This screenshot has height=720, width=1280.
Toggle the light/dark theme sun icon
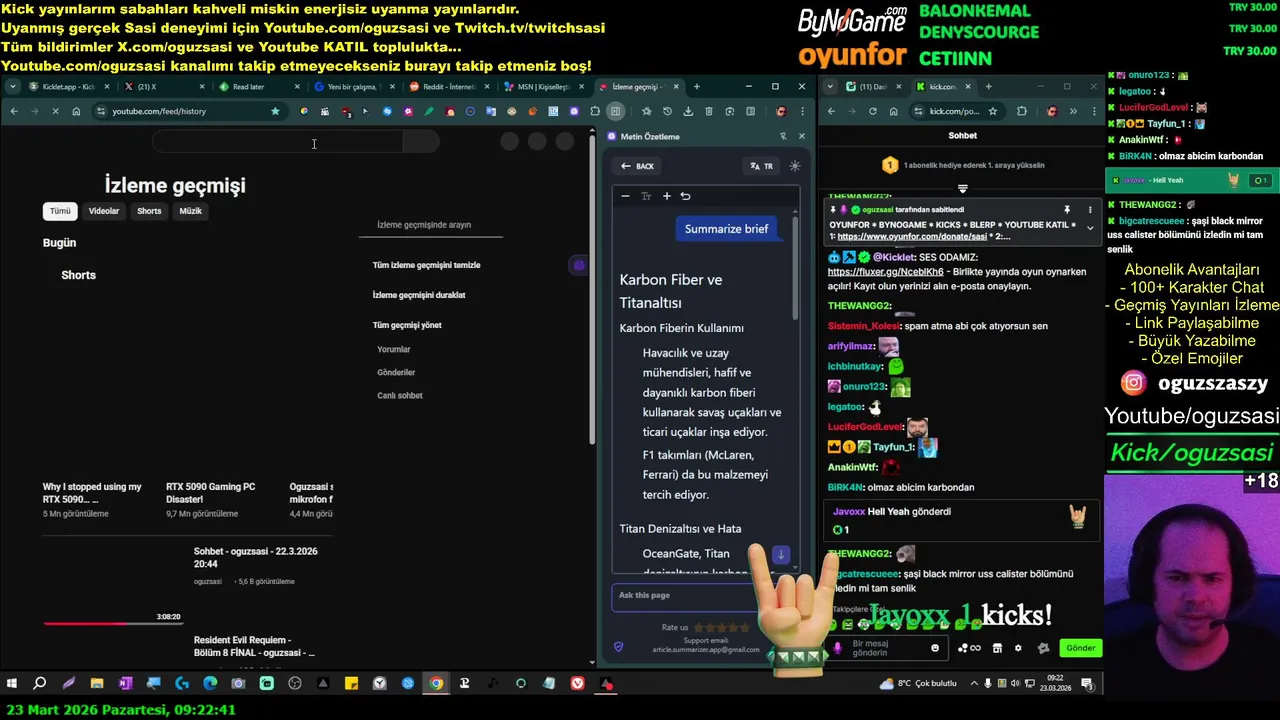795,166
